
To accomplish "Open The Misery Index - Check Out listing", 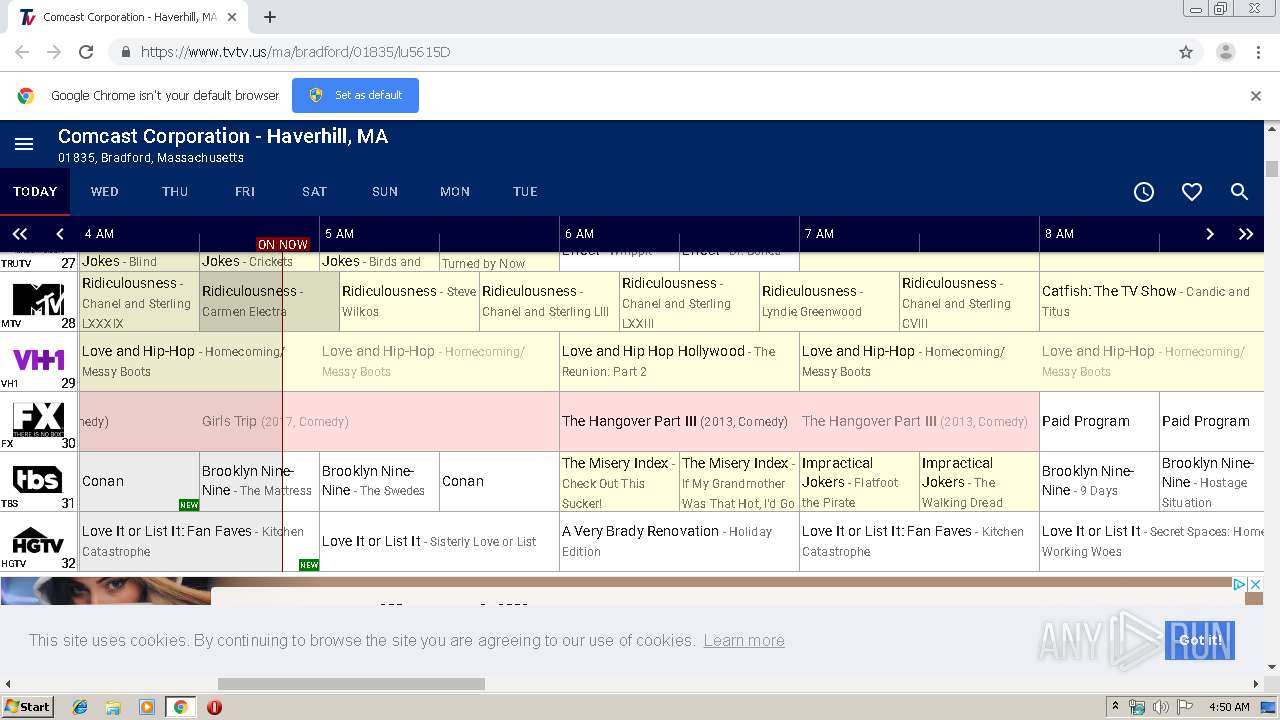I will click(619, 481).
